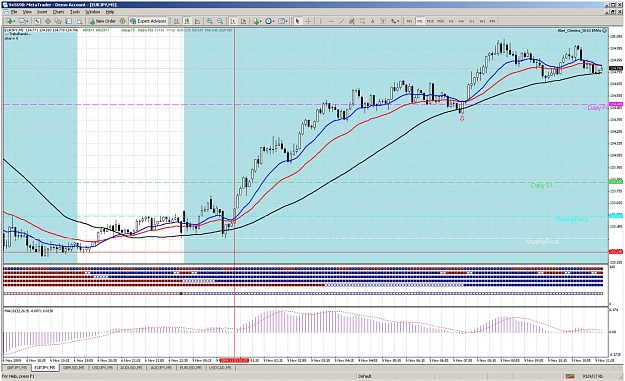Open the Tools menu
The image size is (625, 381).
tap(75, 12)
